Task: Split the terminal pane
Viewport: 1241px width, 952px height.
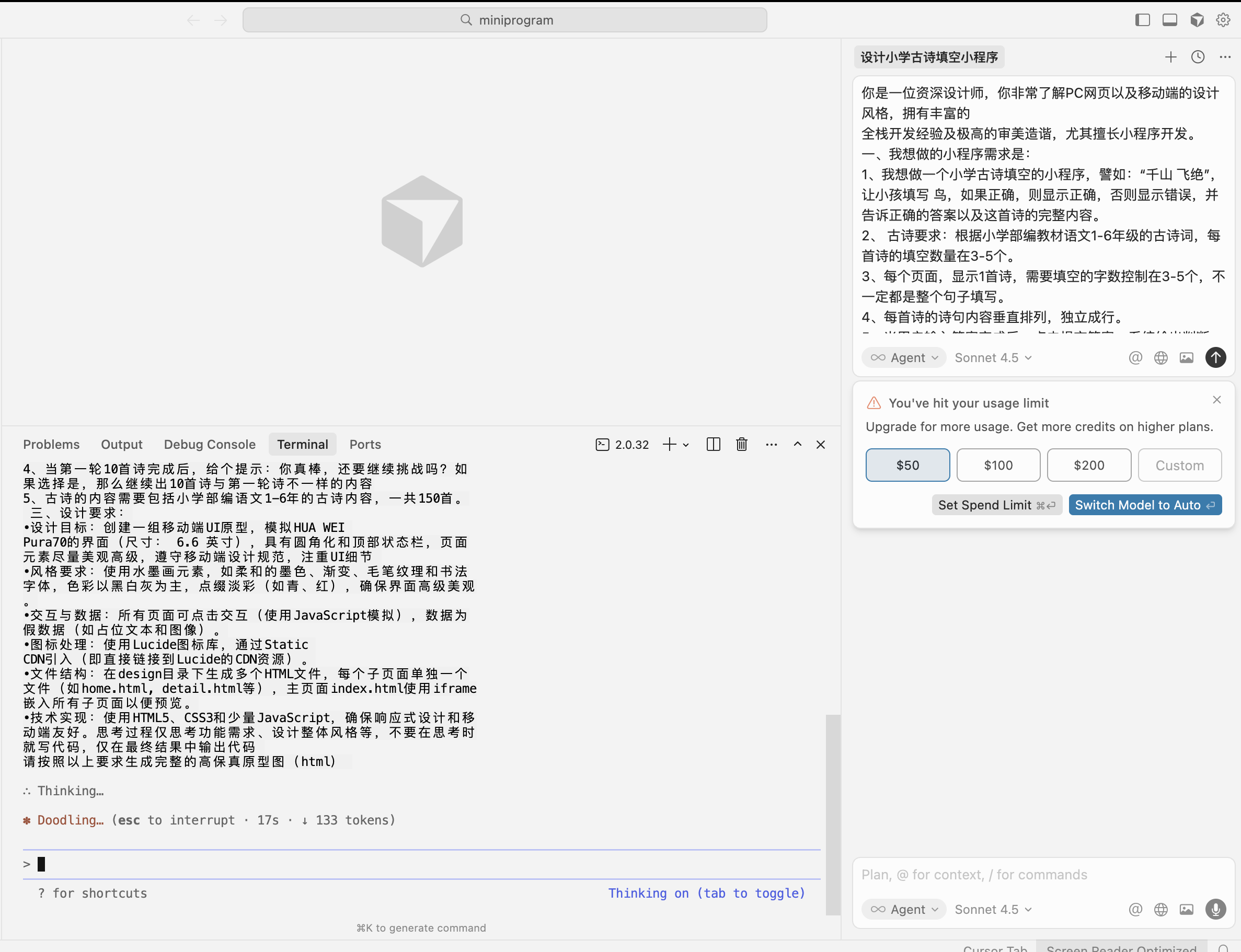Action: point(713,445)
